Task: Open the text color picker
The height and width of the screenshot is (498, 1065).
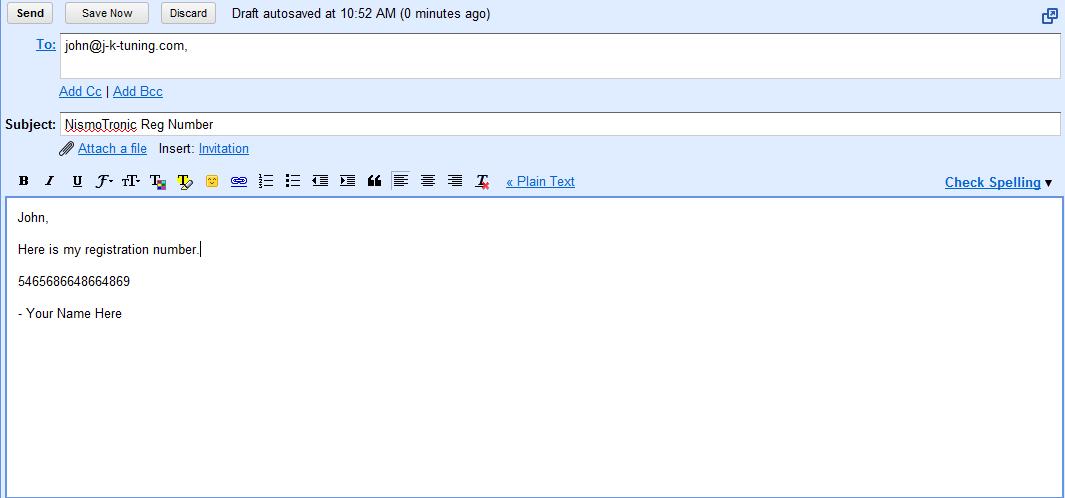Action: coord(158,181)
